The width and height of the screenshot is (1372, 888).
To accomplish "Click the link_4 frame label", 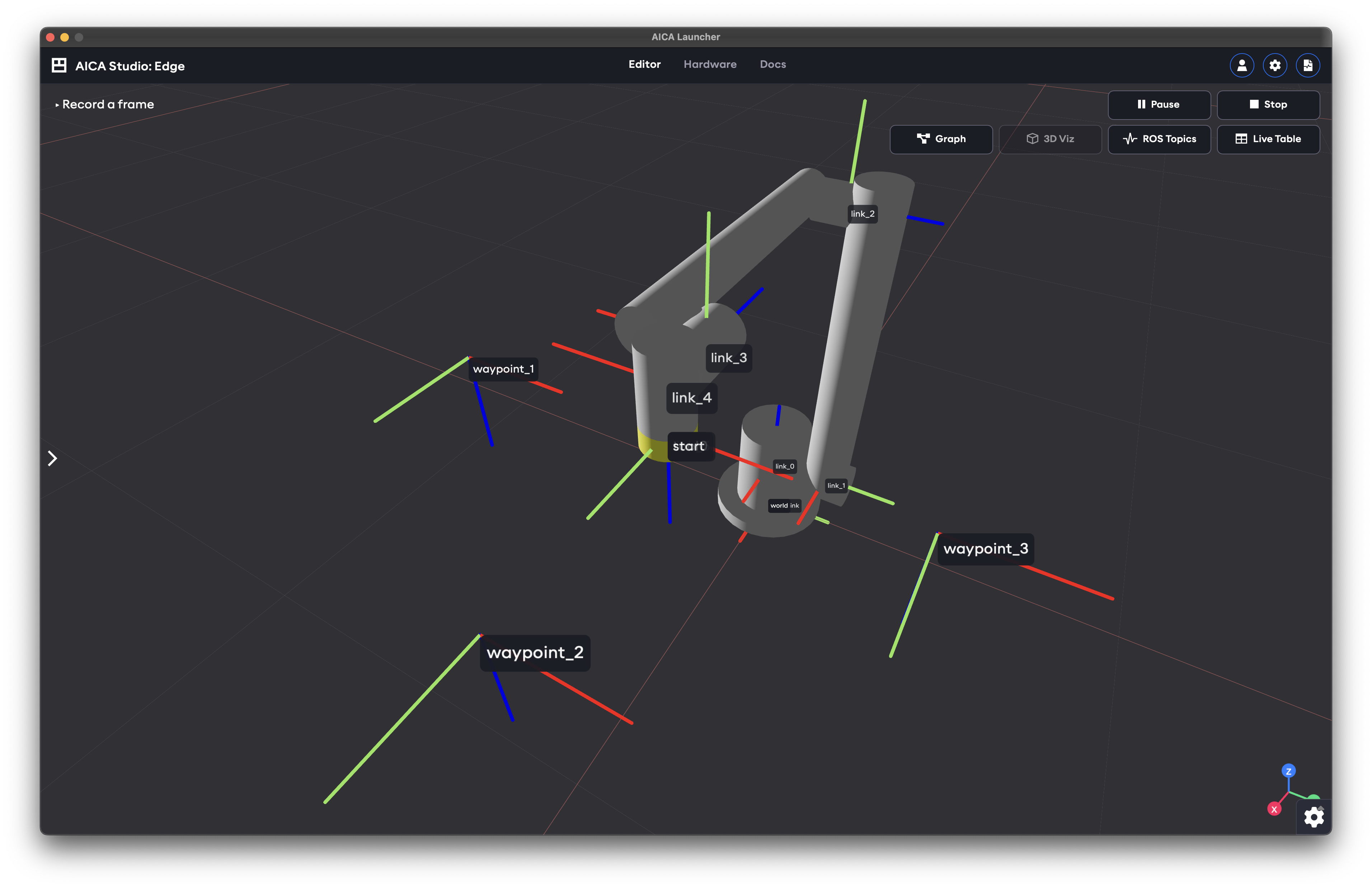I will 691,398.
